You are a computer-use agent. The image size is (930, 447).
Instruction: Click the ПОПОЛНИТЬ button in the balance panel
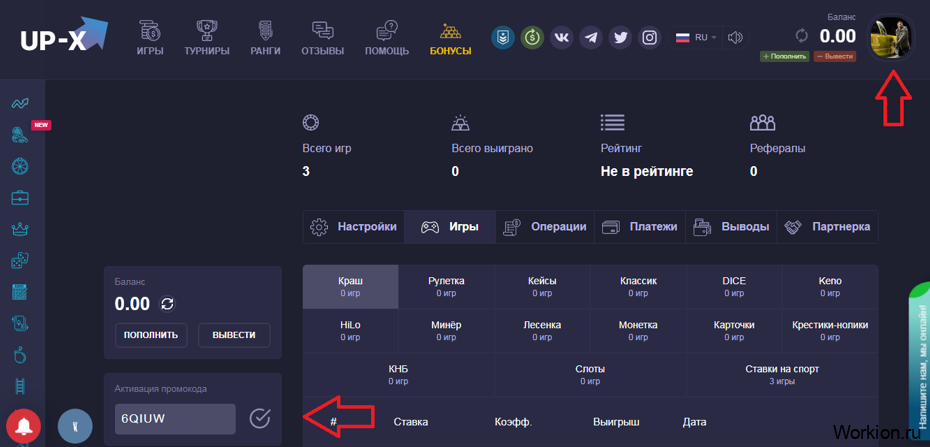[151, 335]
